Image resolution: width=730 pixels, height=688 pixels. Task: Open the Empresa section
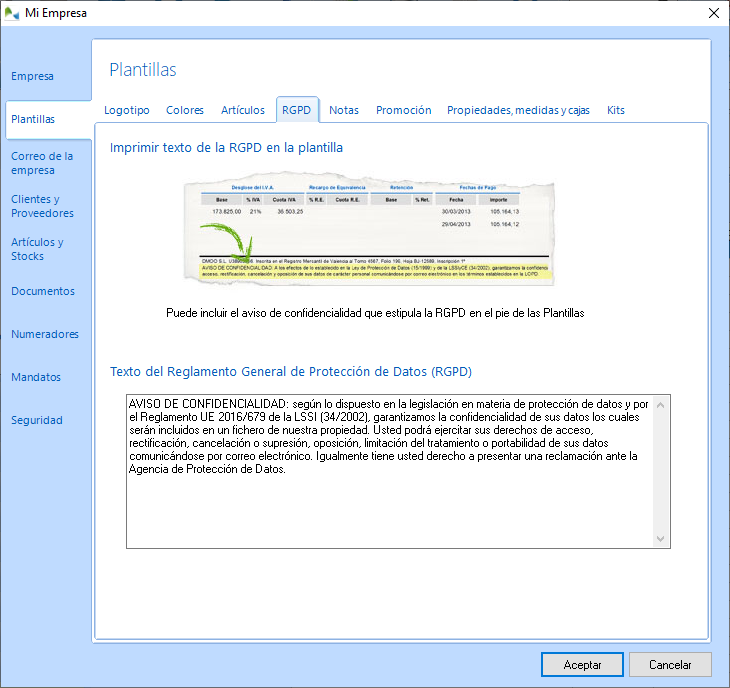[32, 76]
